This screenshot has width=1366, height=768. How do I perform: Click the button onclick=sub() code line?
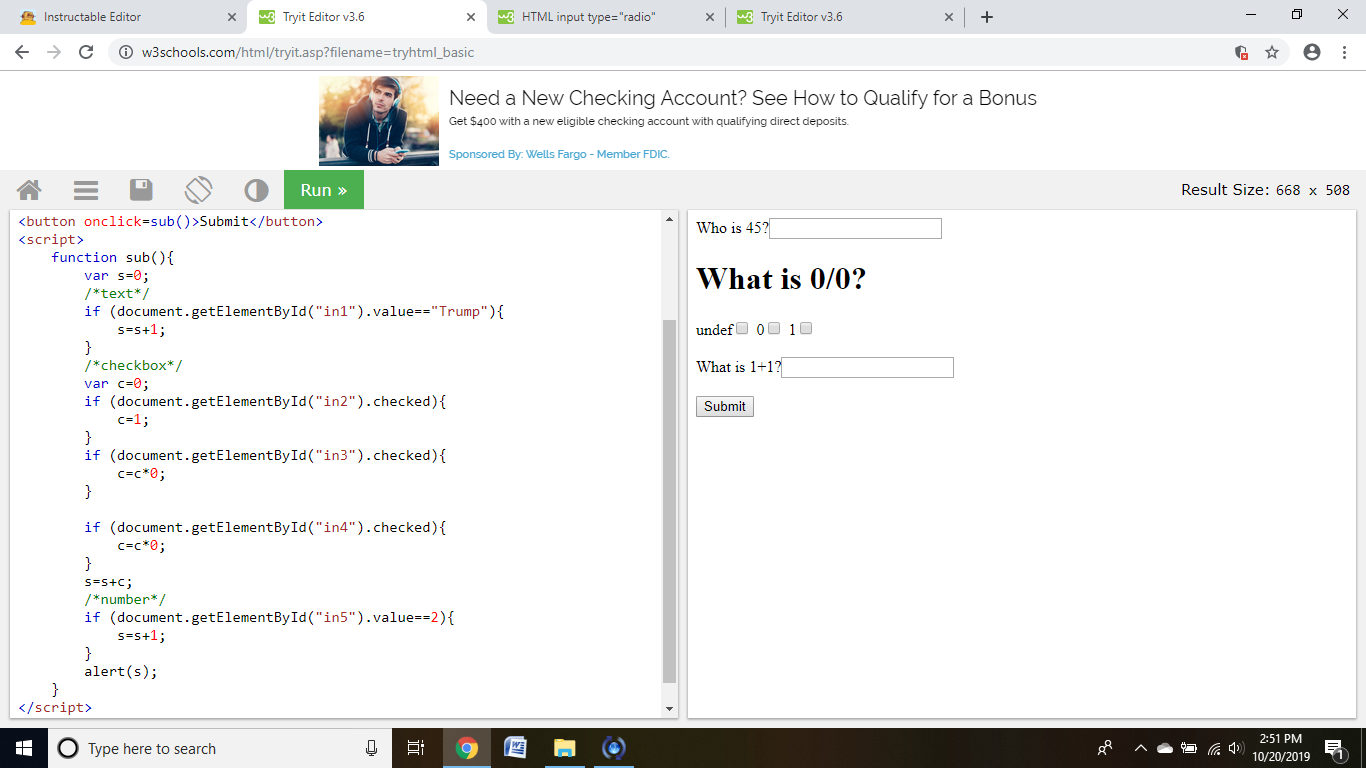coord(171,221)
